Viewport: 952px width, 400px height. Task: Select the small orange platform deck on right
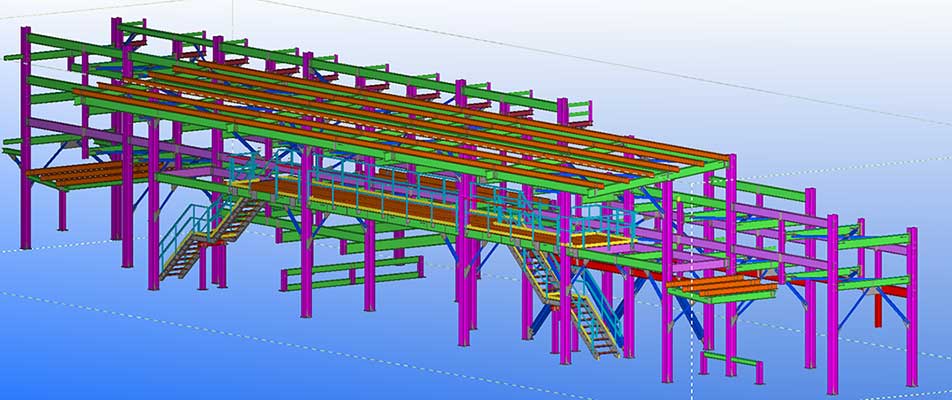721,289
